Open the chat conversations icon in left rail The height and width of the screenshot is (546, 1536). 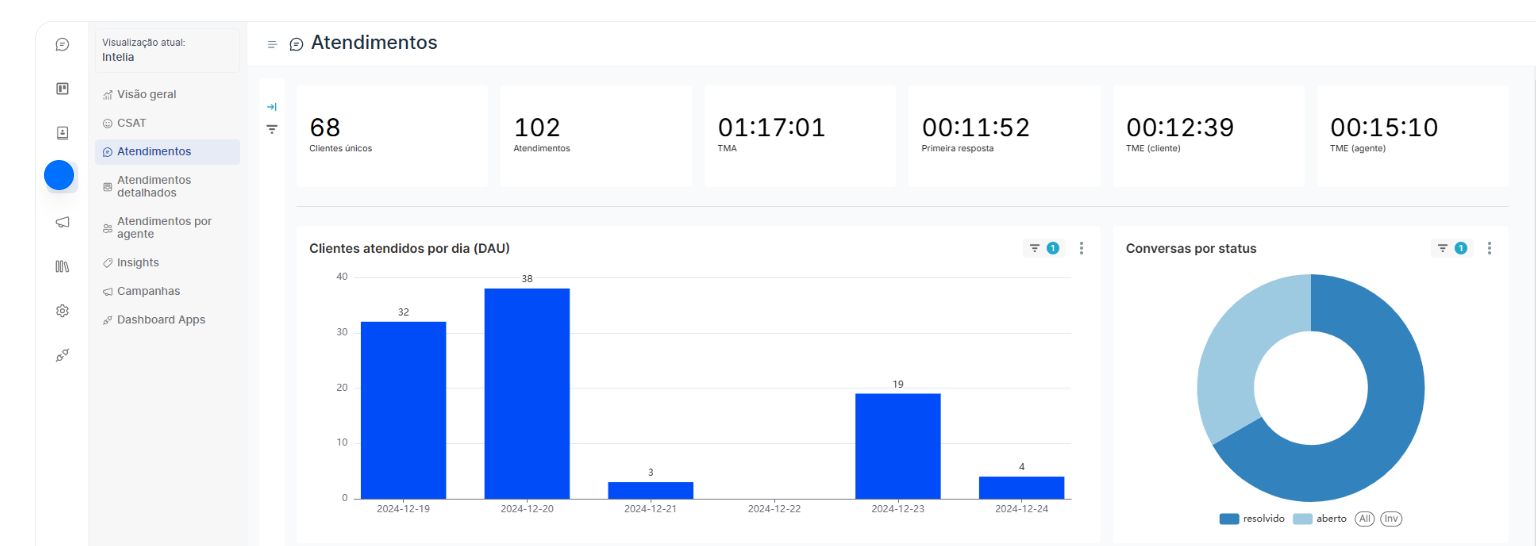[x=62, y=45]
